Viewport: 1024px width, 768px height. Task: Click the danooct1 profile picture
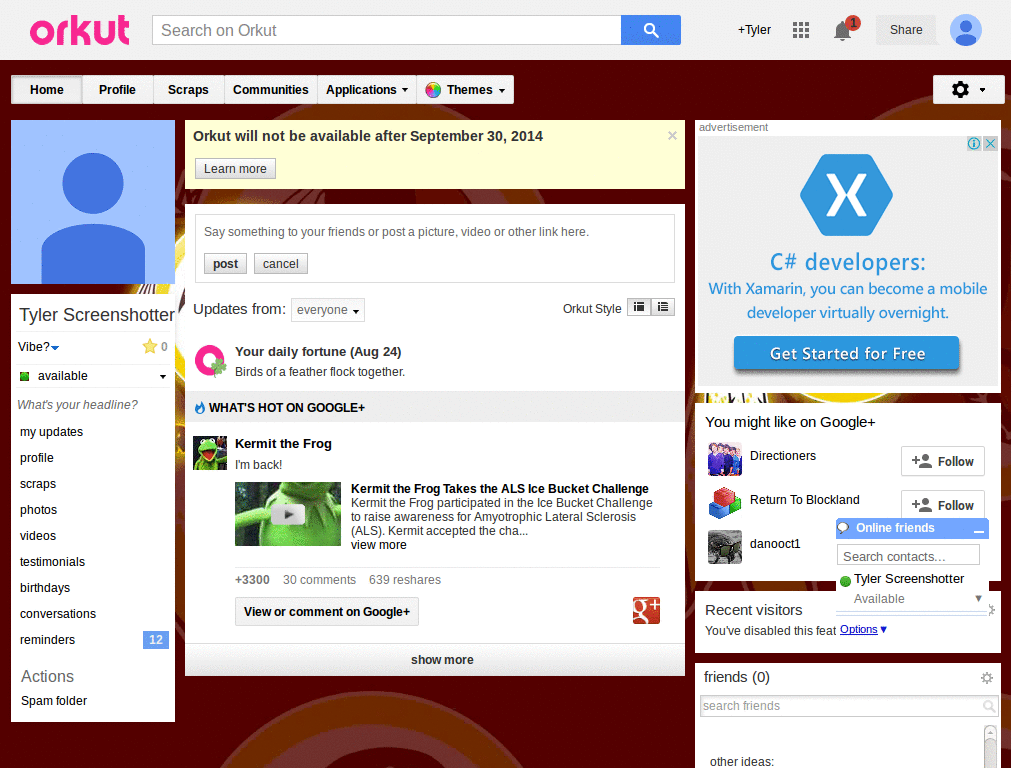725,547
